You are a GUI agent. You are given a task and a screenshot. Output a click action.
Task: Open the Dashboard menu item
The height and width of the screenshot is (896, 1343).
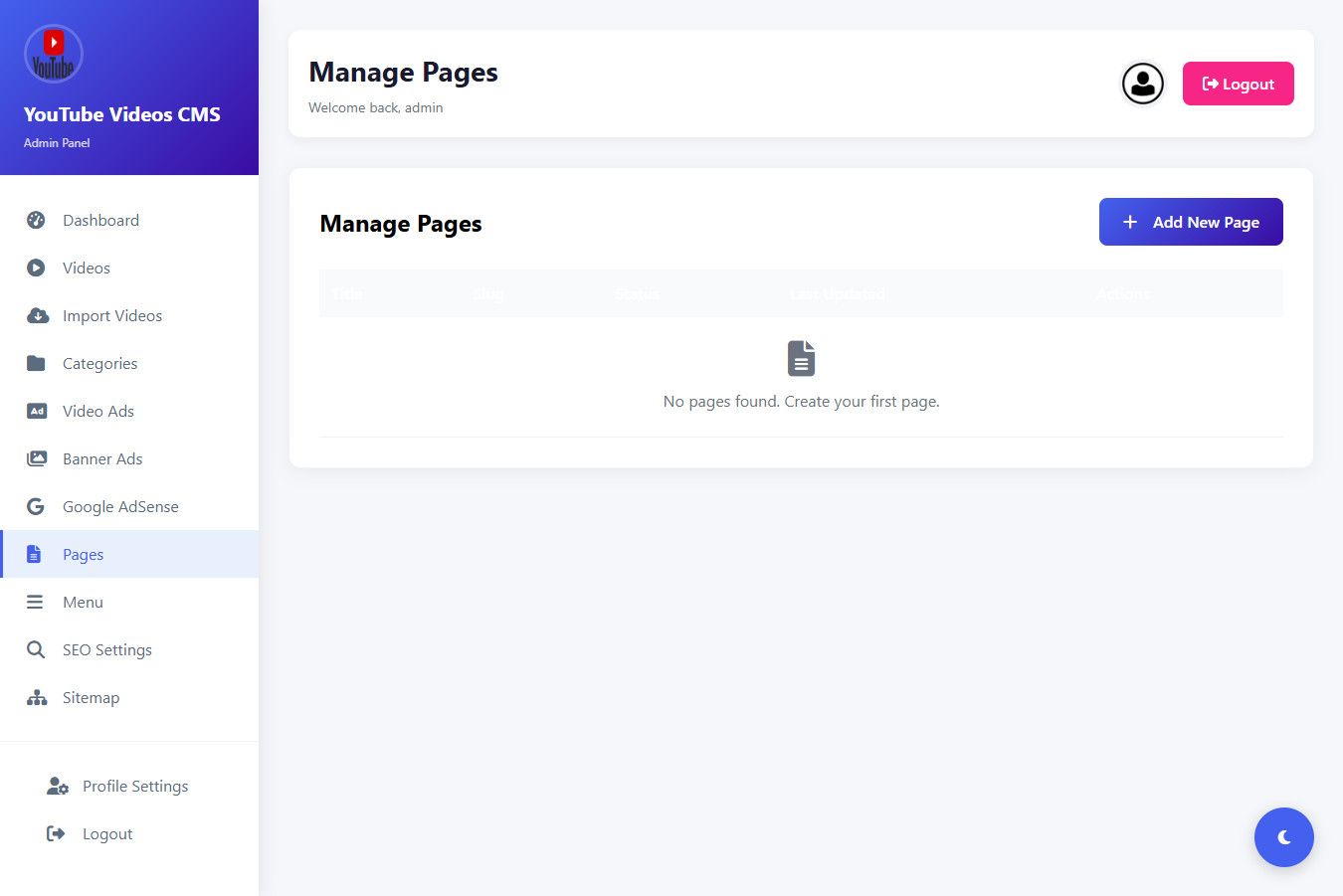click(x=129, y=220)
